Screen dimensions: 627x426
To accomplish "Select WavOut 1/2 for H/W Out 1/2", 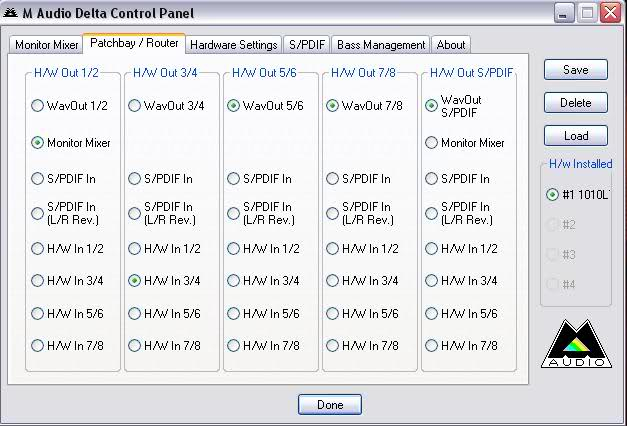I will pyautogui.click(x=38, y=105).
